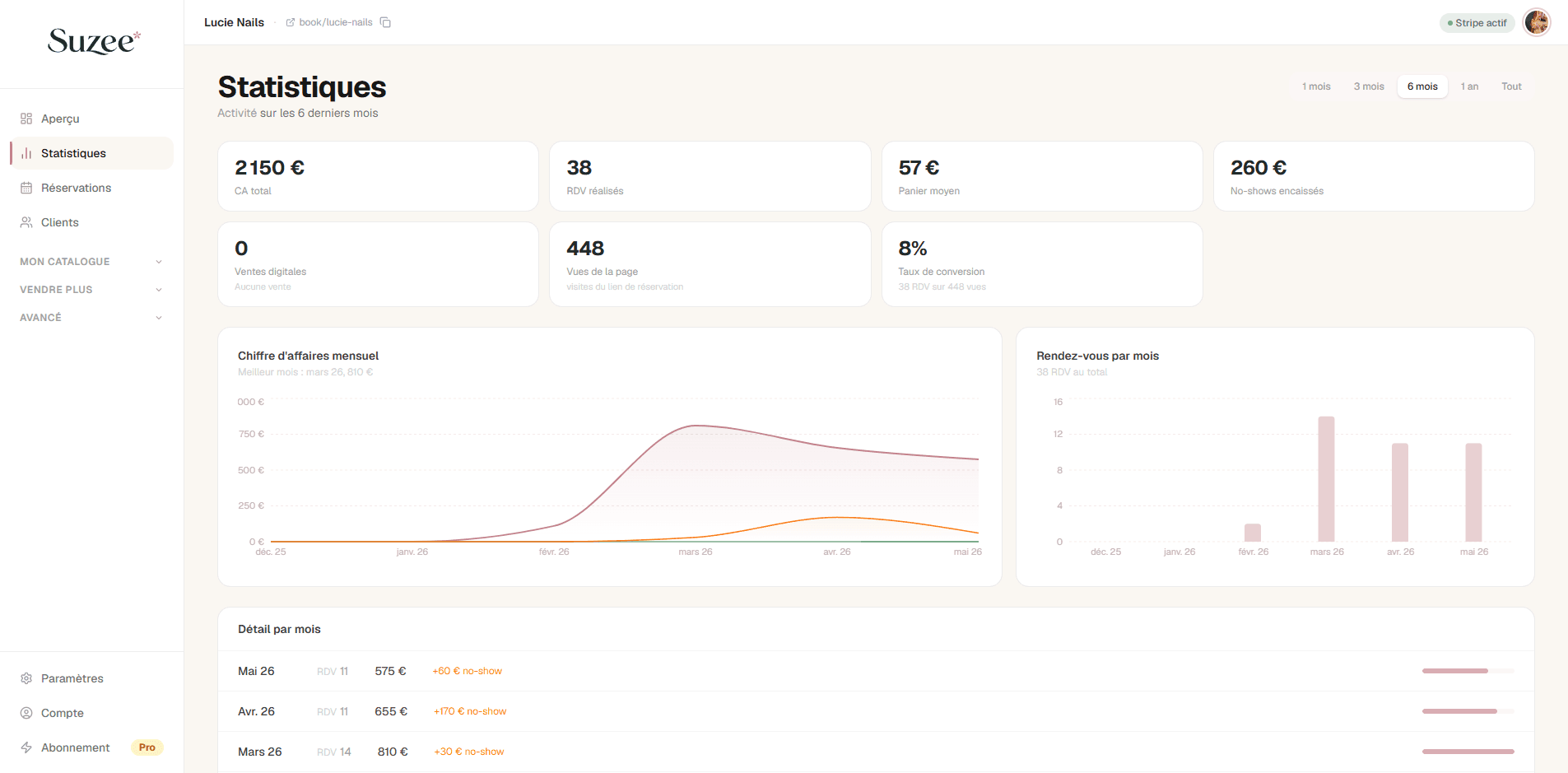Click the Ventes digitales card

(378, 264)
